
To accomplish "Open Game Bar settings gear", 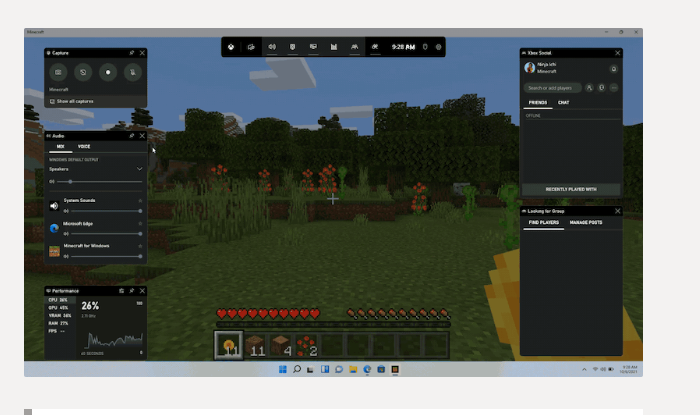I will [438, 46].
